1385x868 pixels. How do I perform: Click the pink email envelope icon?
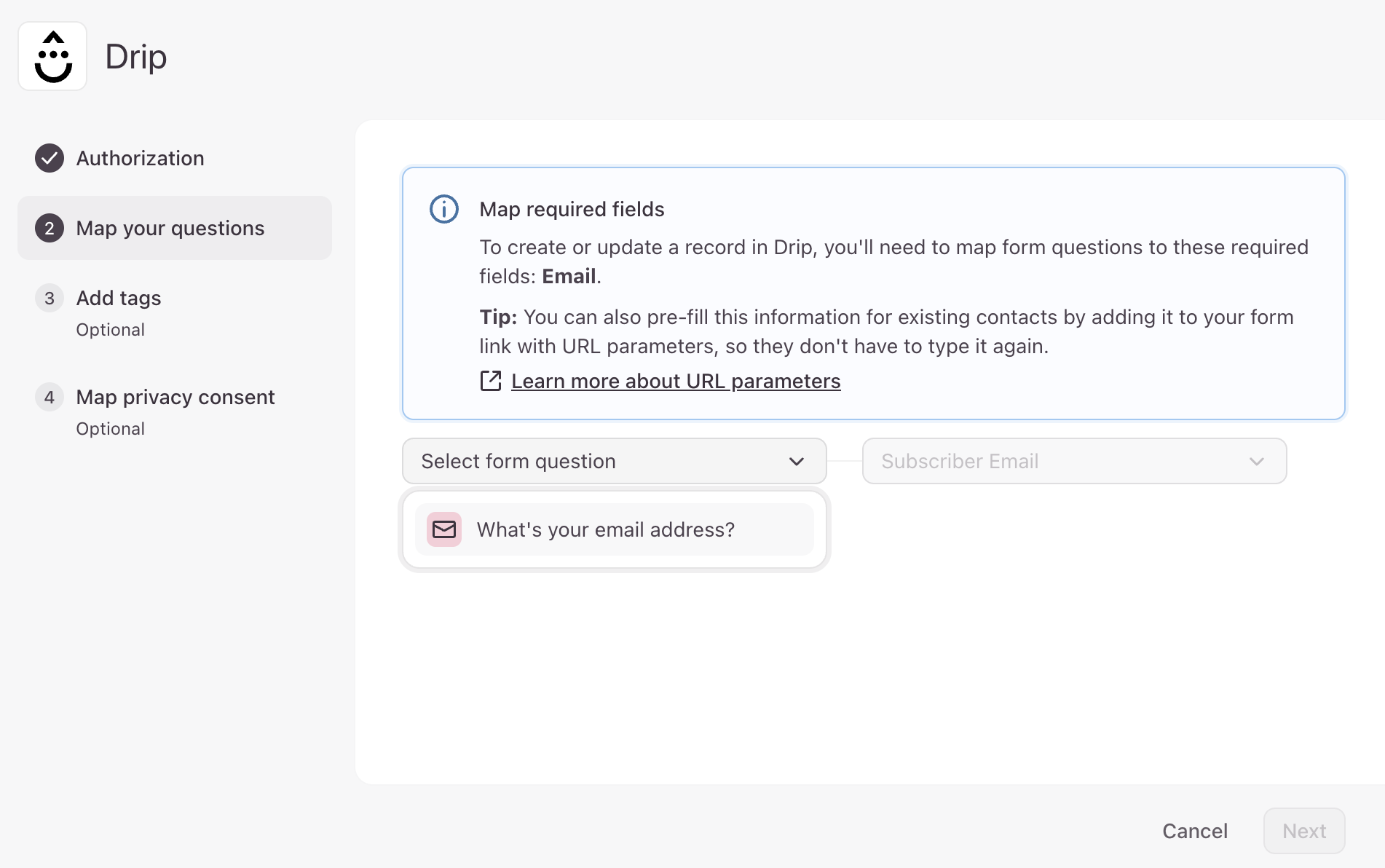click(444, 529)
